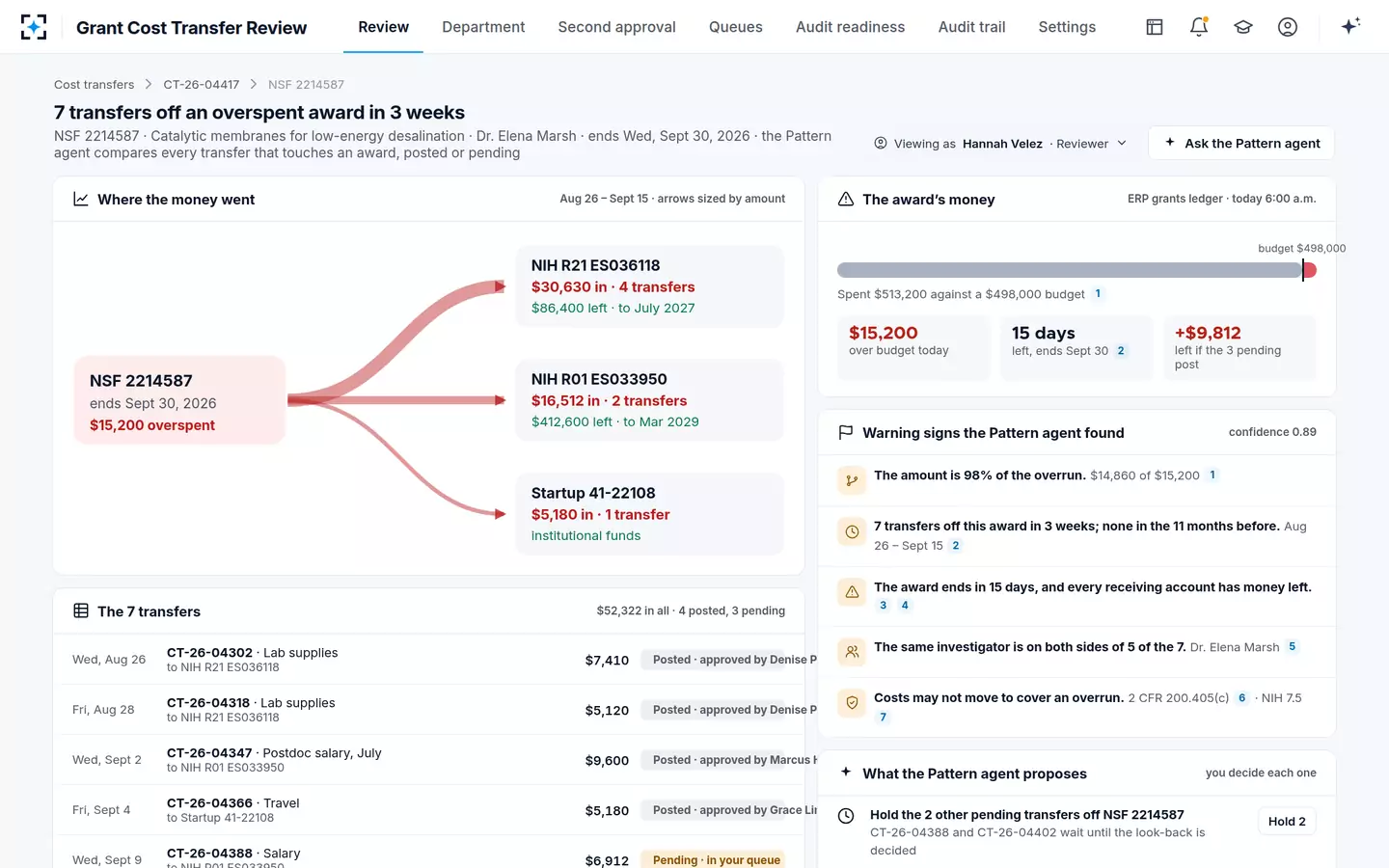Click the app logo icon

point(34,27)
